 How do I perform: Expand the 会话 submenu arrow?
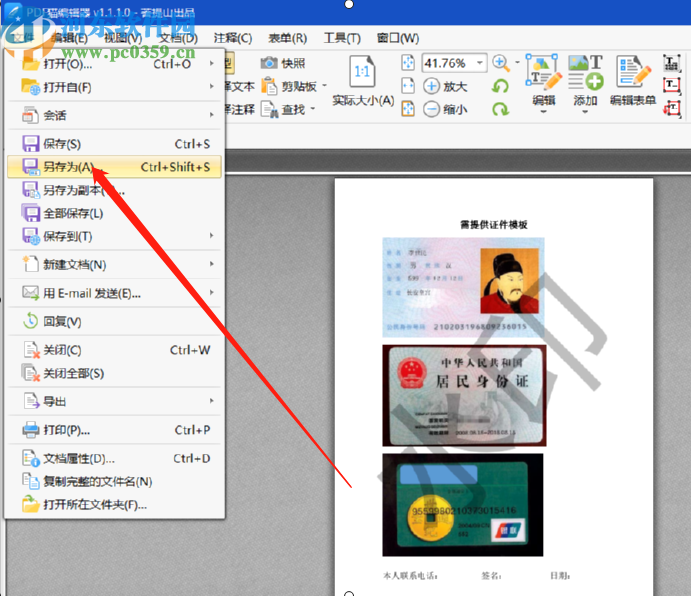pos(212,115)
